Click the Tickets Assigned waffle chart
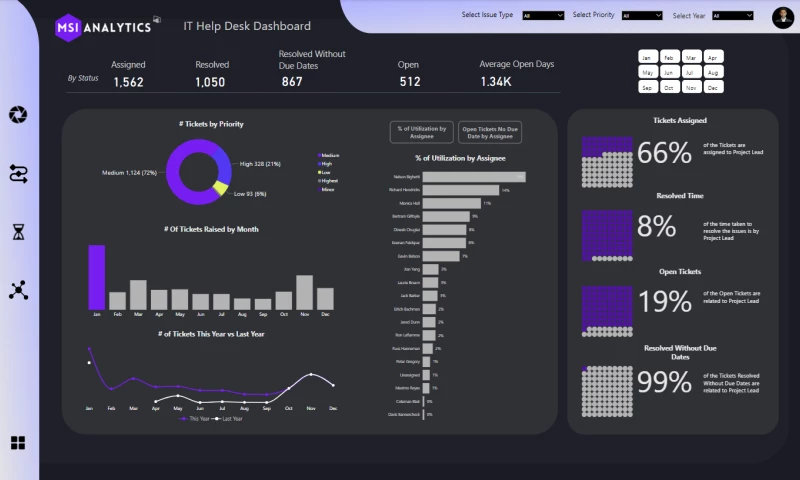 (607, 162)
